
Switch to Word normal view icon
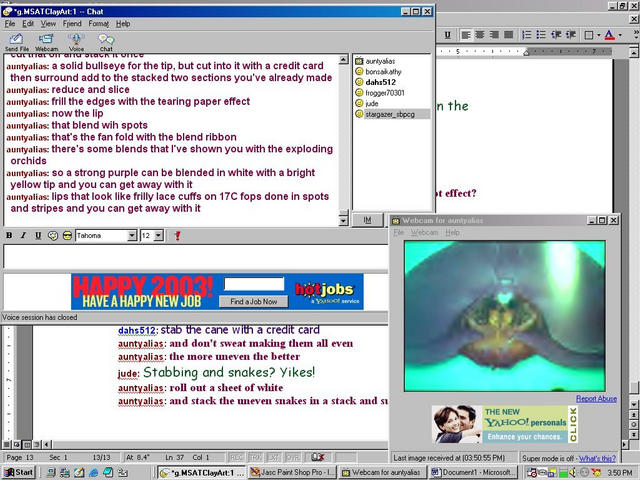pyautogui.click(x=7, y=444)
